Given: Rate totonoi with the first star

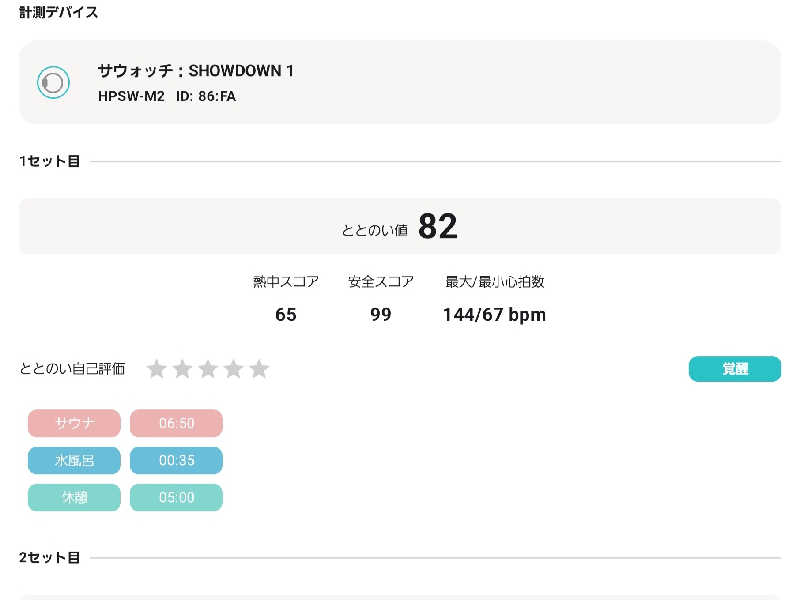Looking at the screenshot, I should [x=156, y=369].
